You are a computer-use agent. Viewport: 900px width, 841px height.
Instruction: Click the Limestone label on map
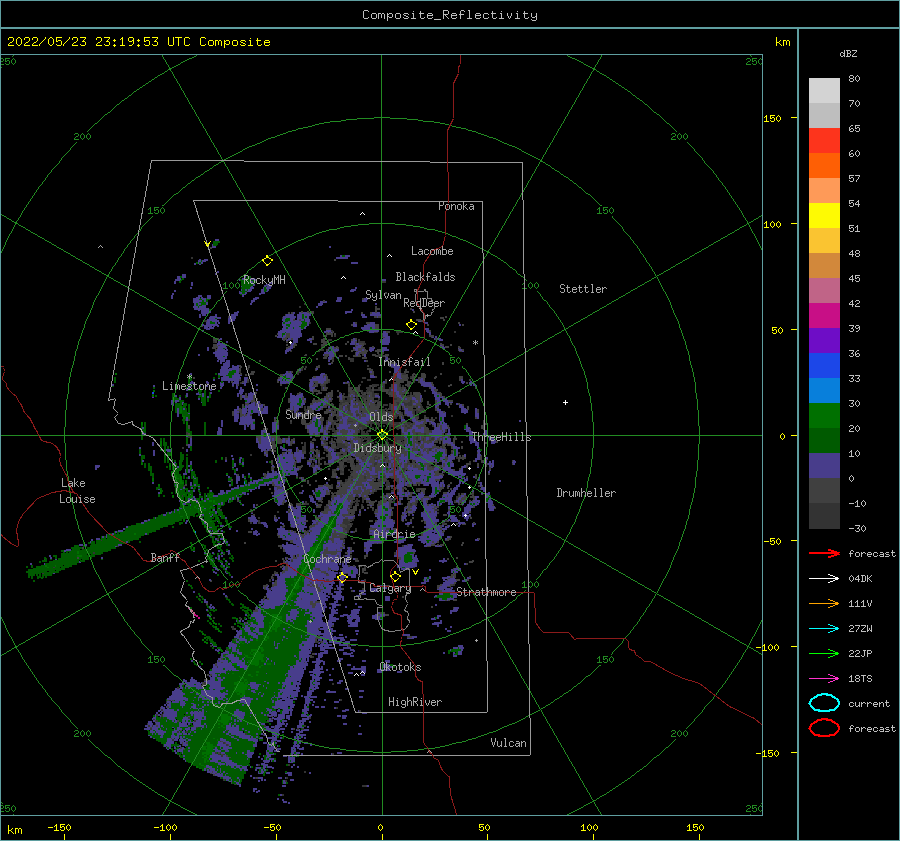click(189, 386)
